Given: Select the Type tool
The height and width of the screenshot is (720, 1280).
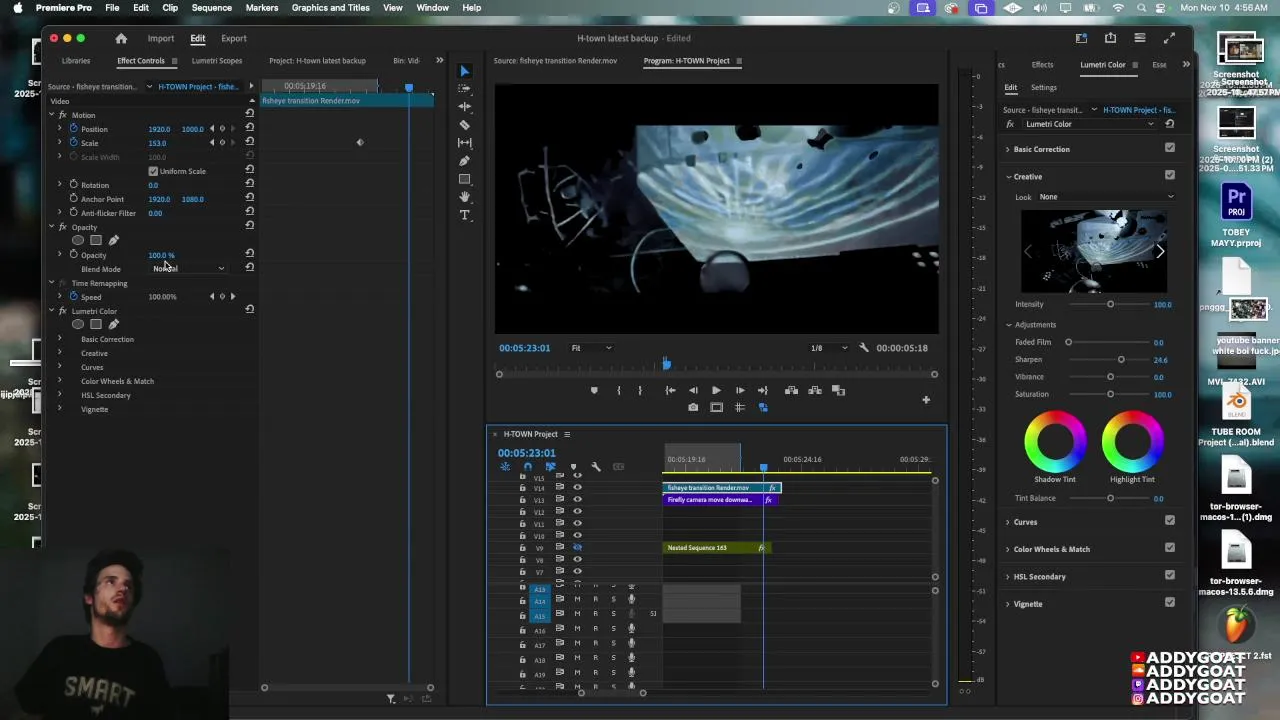Looking at the screenshot, I should pos(464,215).
